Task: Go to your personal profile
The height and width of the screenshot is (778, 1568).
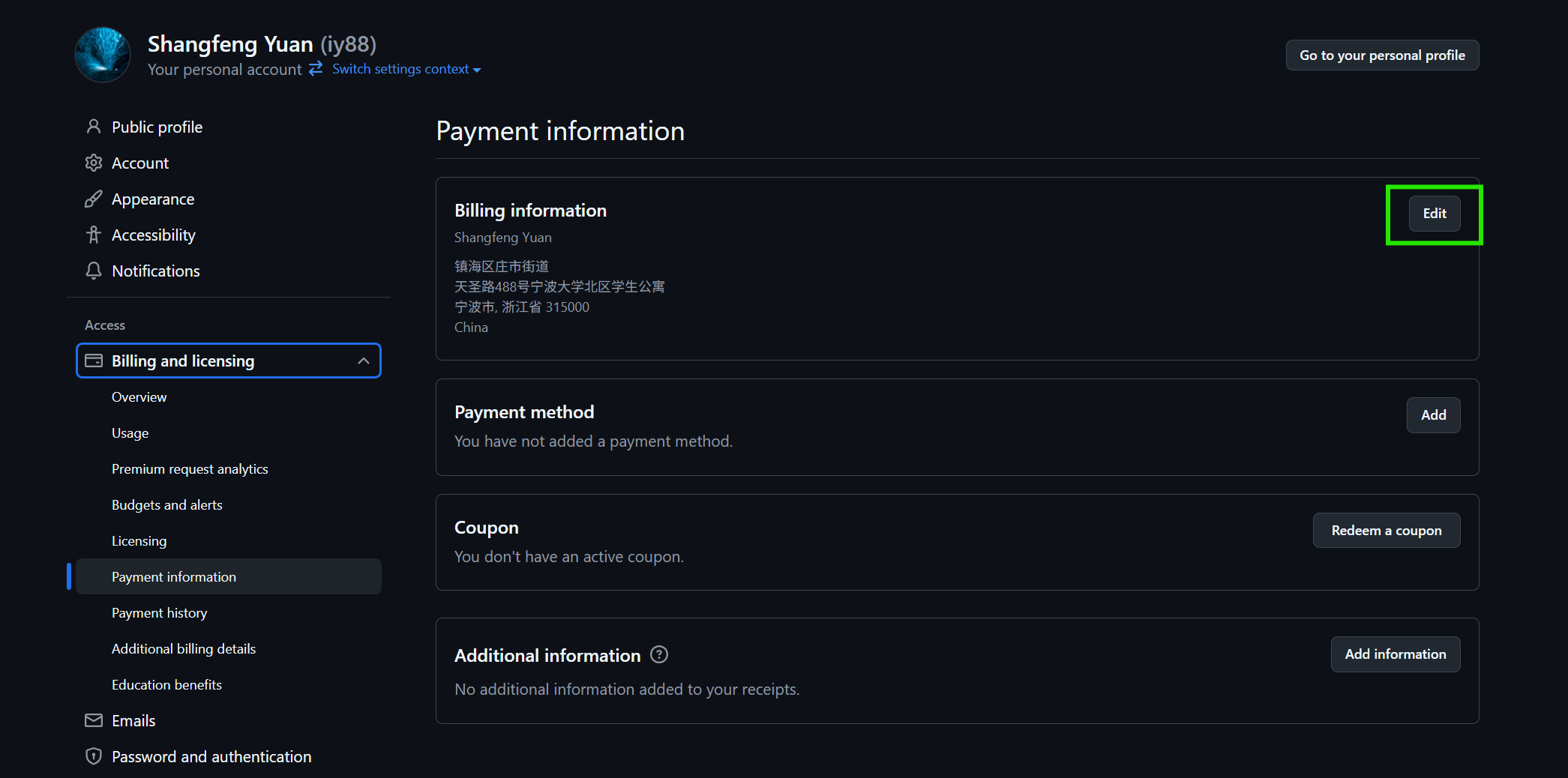Action: coord(1381,55)
